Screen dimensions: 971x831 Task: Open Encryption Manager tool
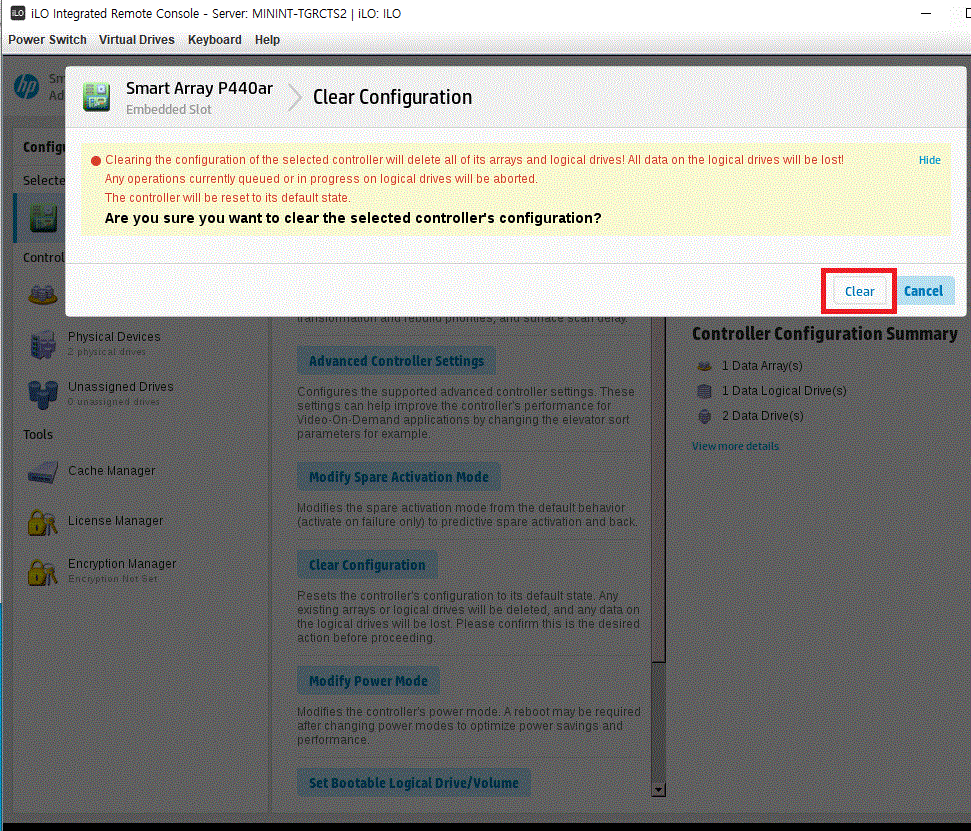(x=122, y=563)
